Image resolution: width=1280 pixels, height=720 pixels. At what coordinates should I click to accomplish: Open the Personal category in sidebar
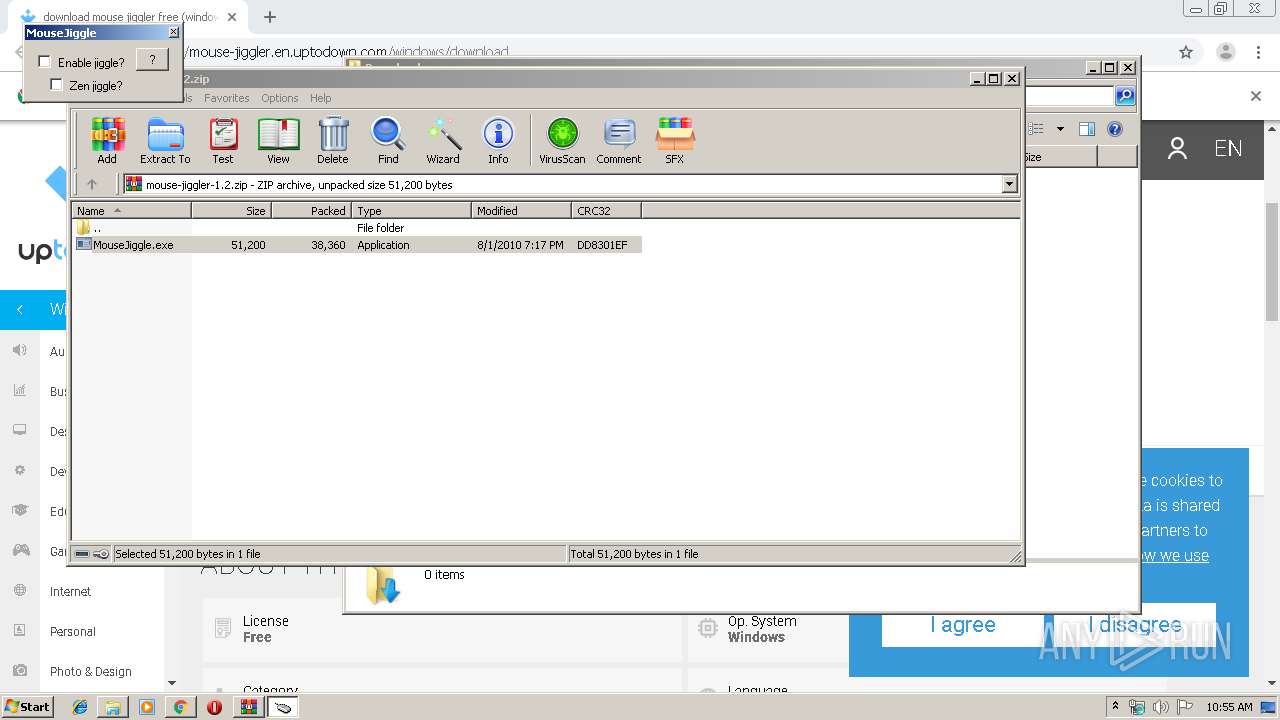(x=73, y=632)
